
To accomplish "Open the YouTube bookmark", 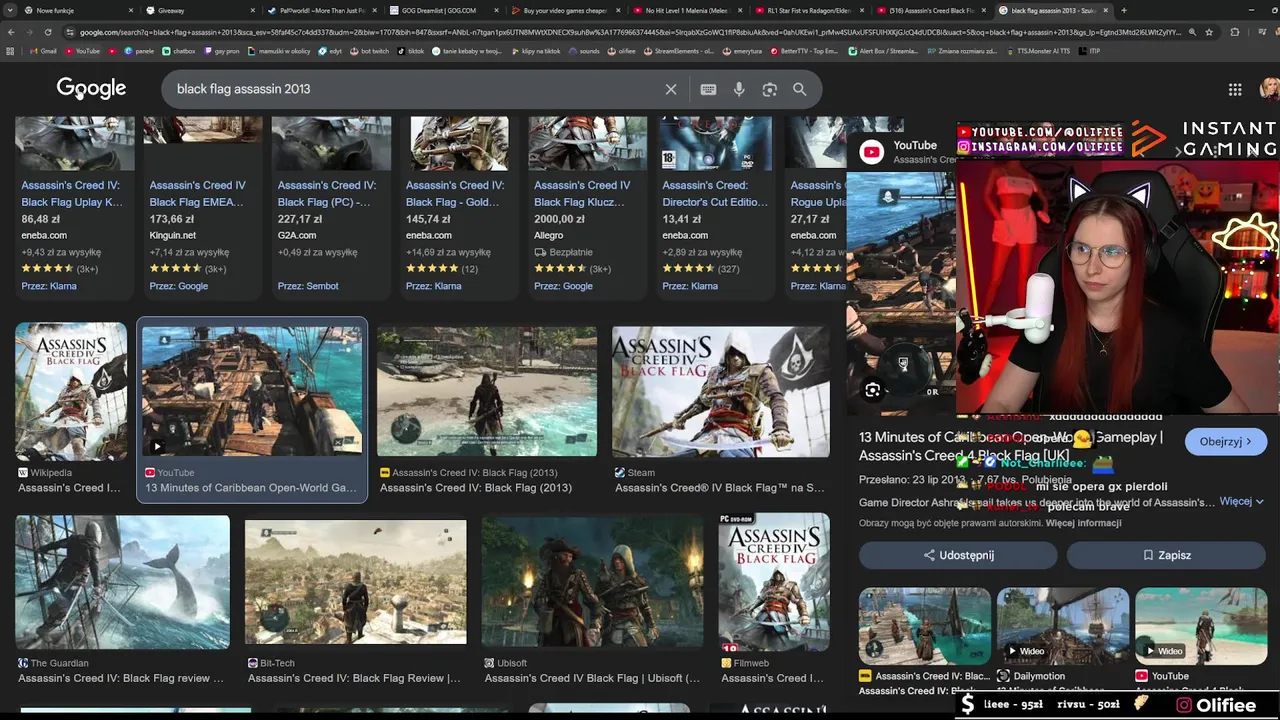I will pyautogui.click(x=82, y=51).
